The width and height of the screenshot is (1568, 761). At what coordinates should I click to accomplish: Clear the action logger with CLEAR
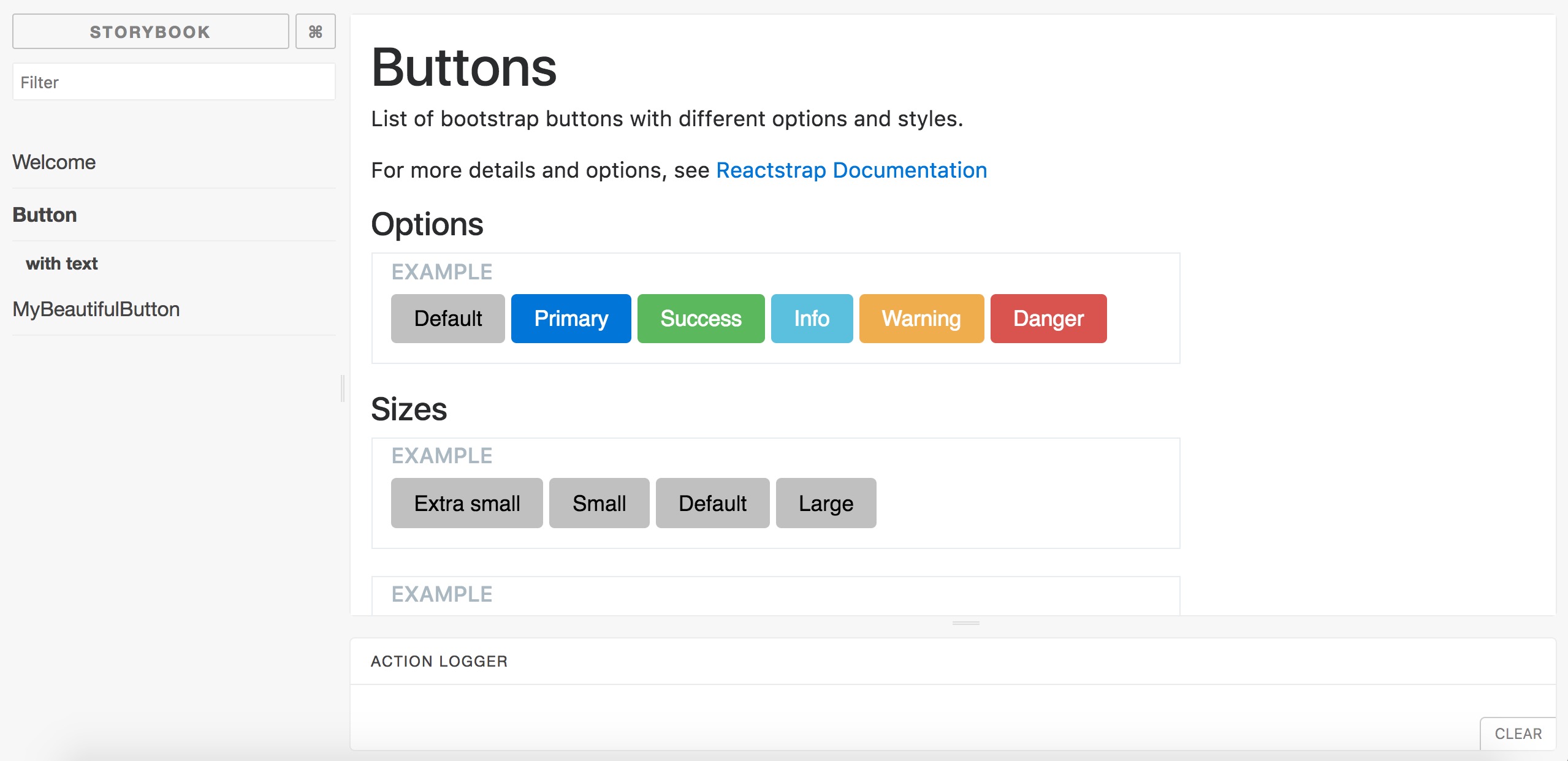click(x=1518, y=733)
